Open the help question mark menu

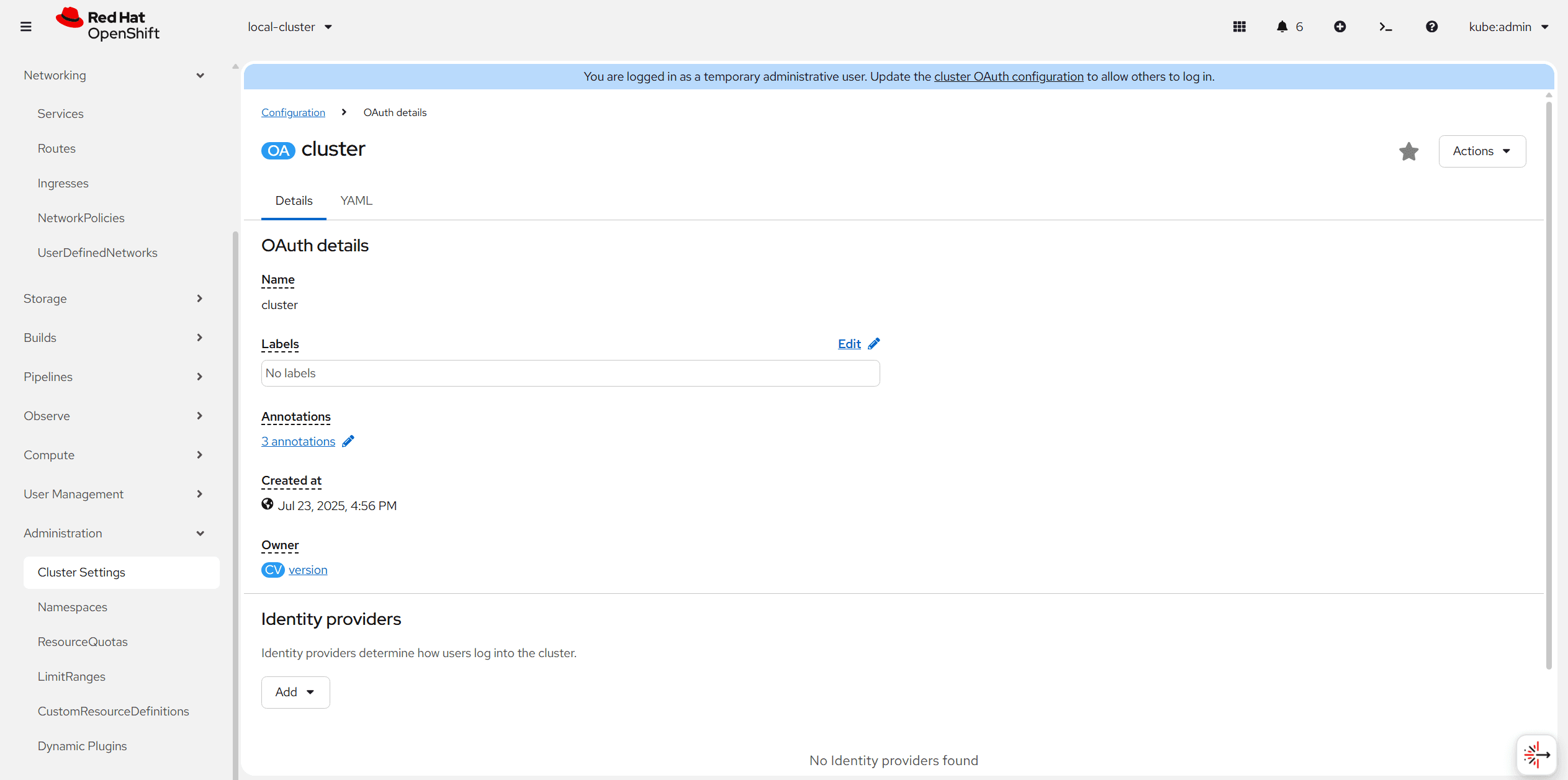point(1431,27)
